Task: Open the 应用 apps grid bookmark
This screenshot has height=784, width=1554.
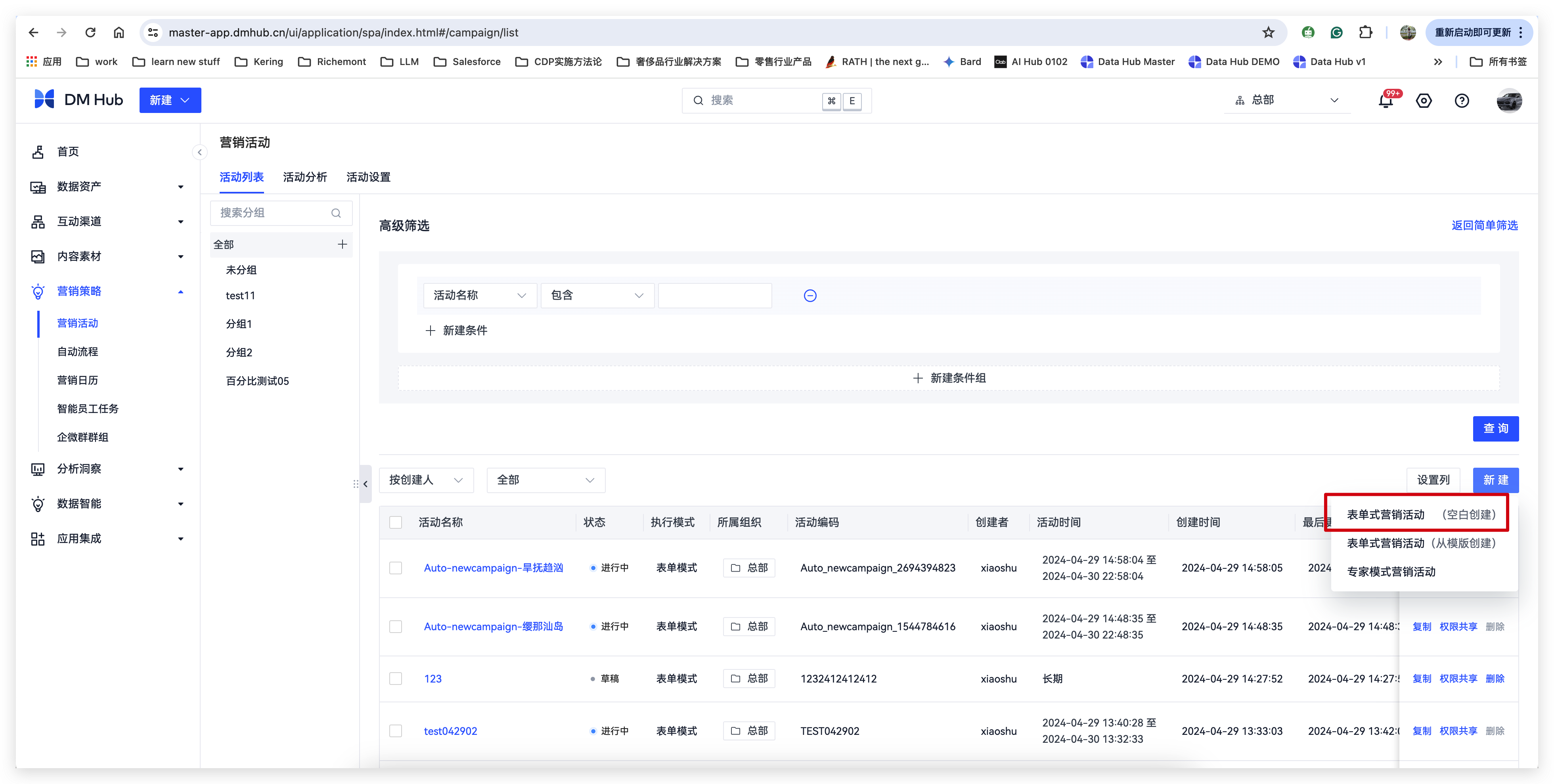Action: pyautogui.click(x=44, y=61)
